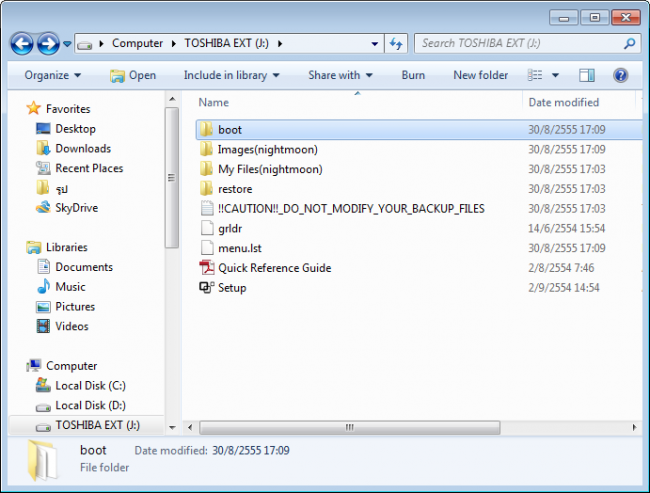Viewport: 650px width, 493px height.
Task: Click navigation pane vertical scrollbar thumb
Action: (172, 177)
